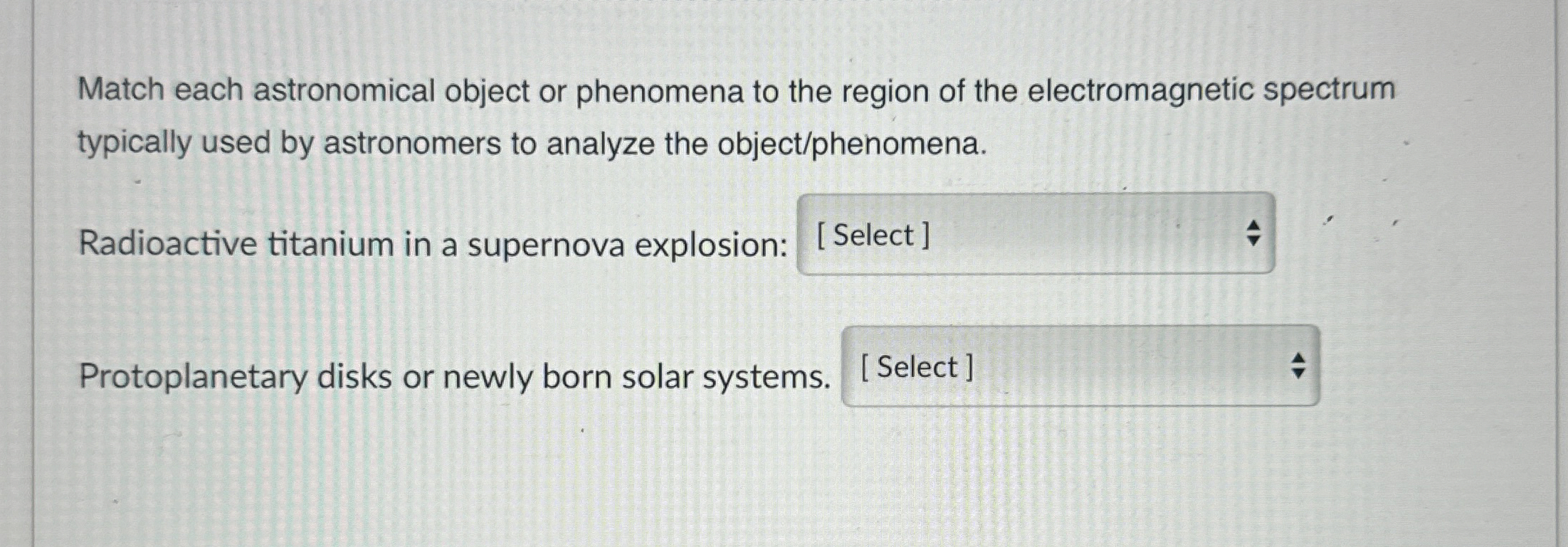Select the [ Select ] placeholder text in second dropdown
The image size is (1568, 547).
coord(918,367)
